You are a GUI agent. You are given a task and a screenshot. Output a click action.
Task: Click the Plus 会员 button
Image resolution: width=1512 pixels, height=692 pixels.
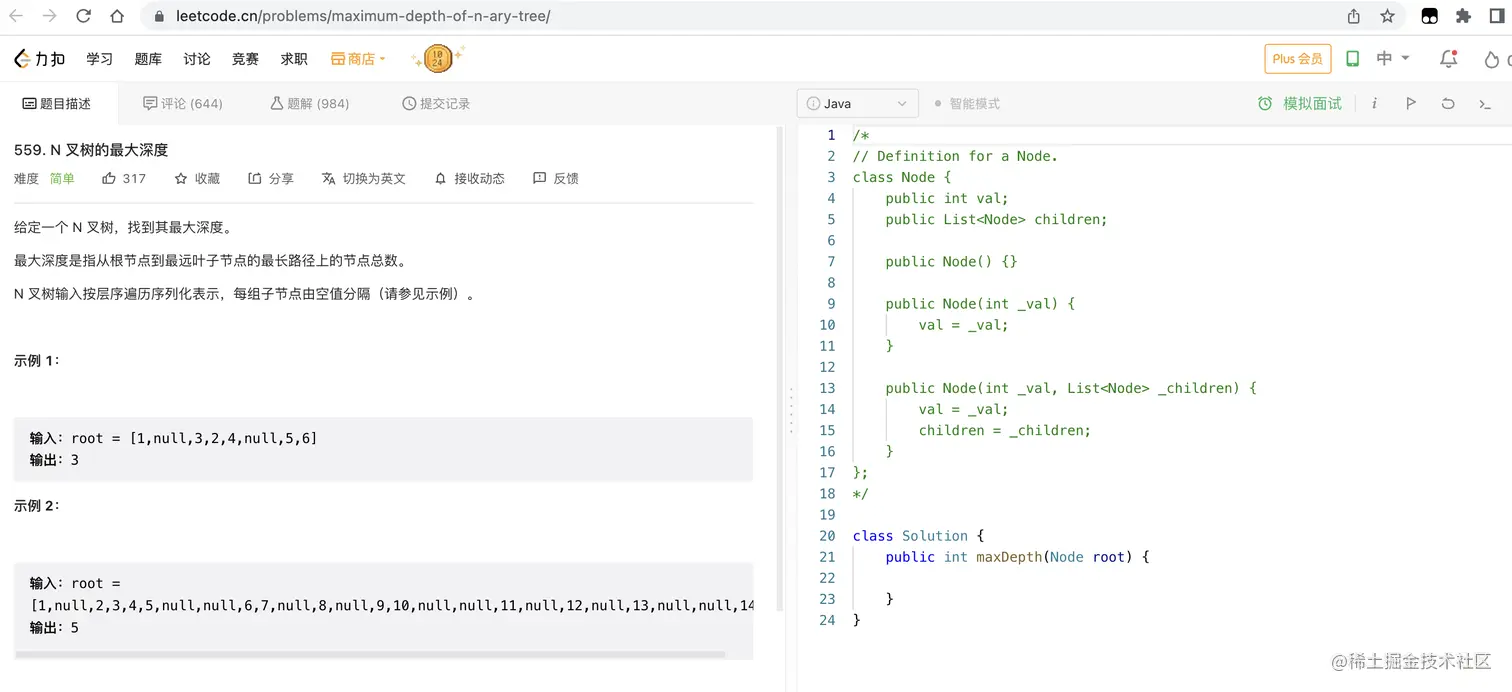tap(1298, 59)
